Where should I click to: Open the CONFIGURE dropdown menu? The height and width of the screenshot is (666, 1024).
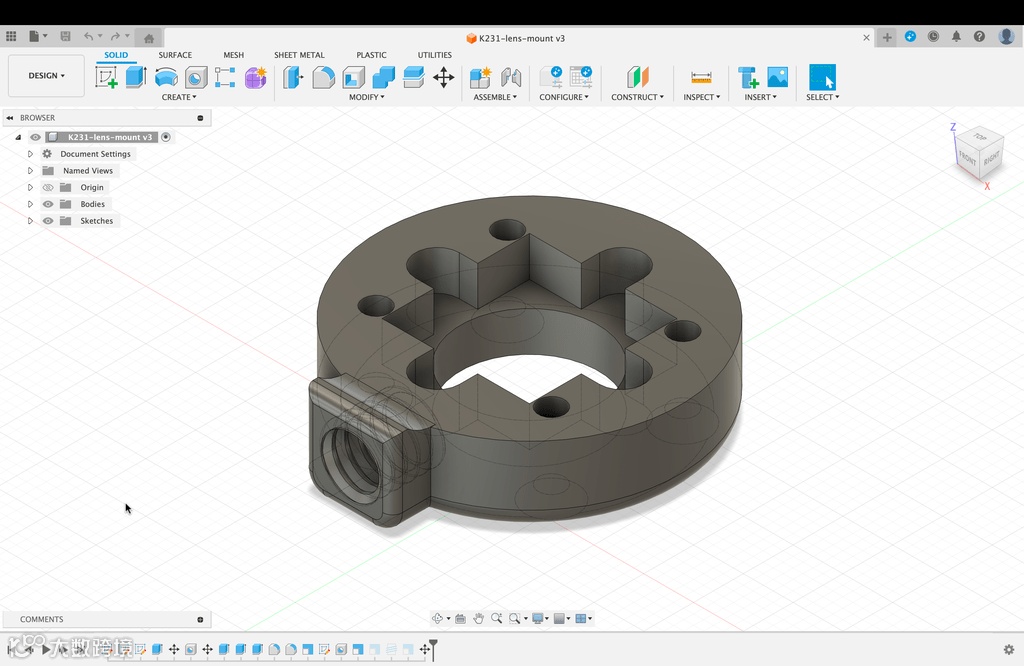tap(564, 97)
